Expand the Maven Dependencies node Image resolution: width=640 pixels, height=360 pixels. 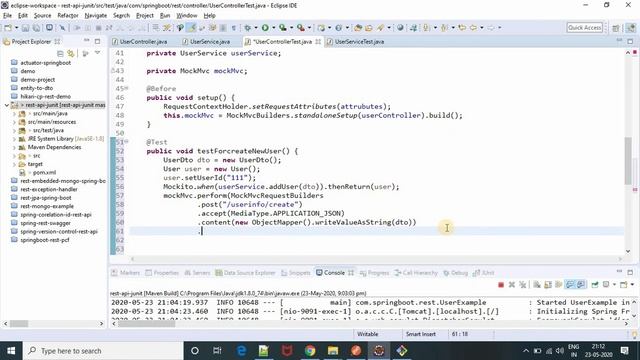point(14,147)
